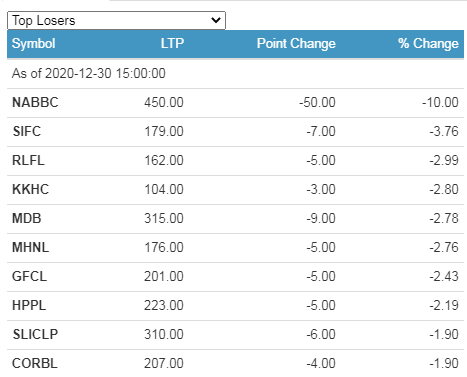Click the -10.00 percent change cell
The image size is (467, 377).
click(x=440, y=102)
